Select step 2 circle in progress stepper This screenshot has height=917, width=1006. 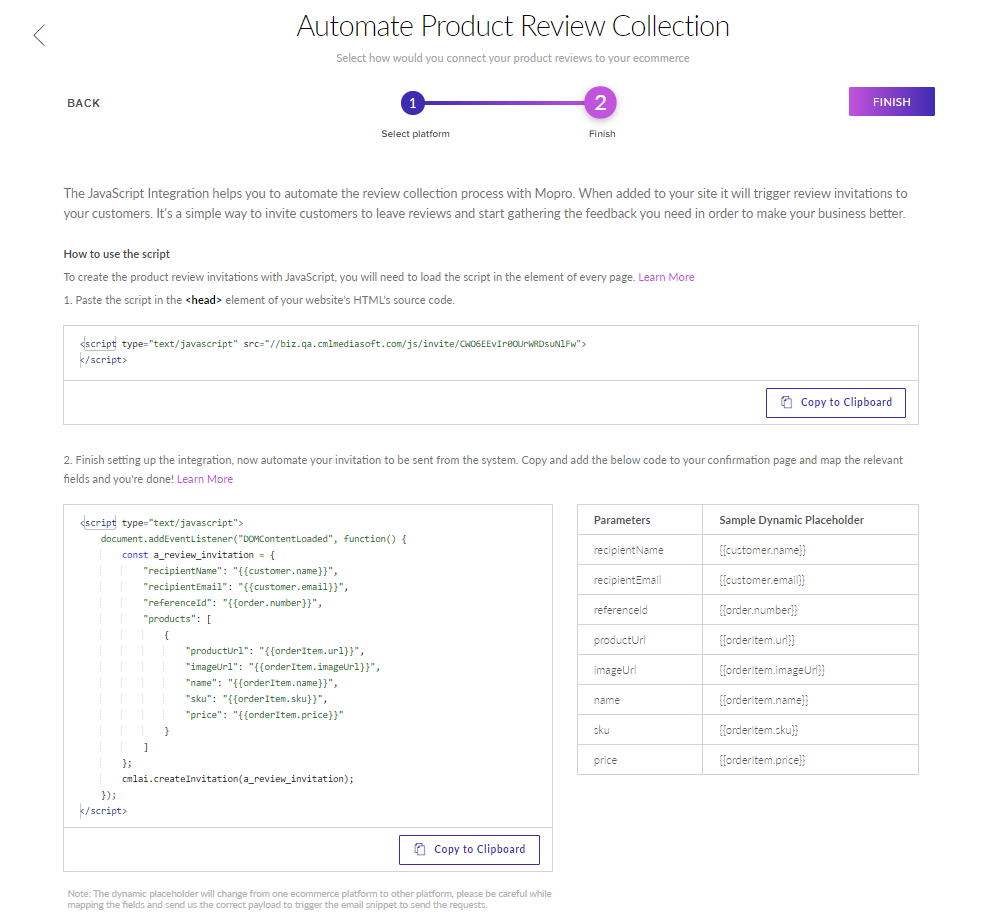[601, 103]
